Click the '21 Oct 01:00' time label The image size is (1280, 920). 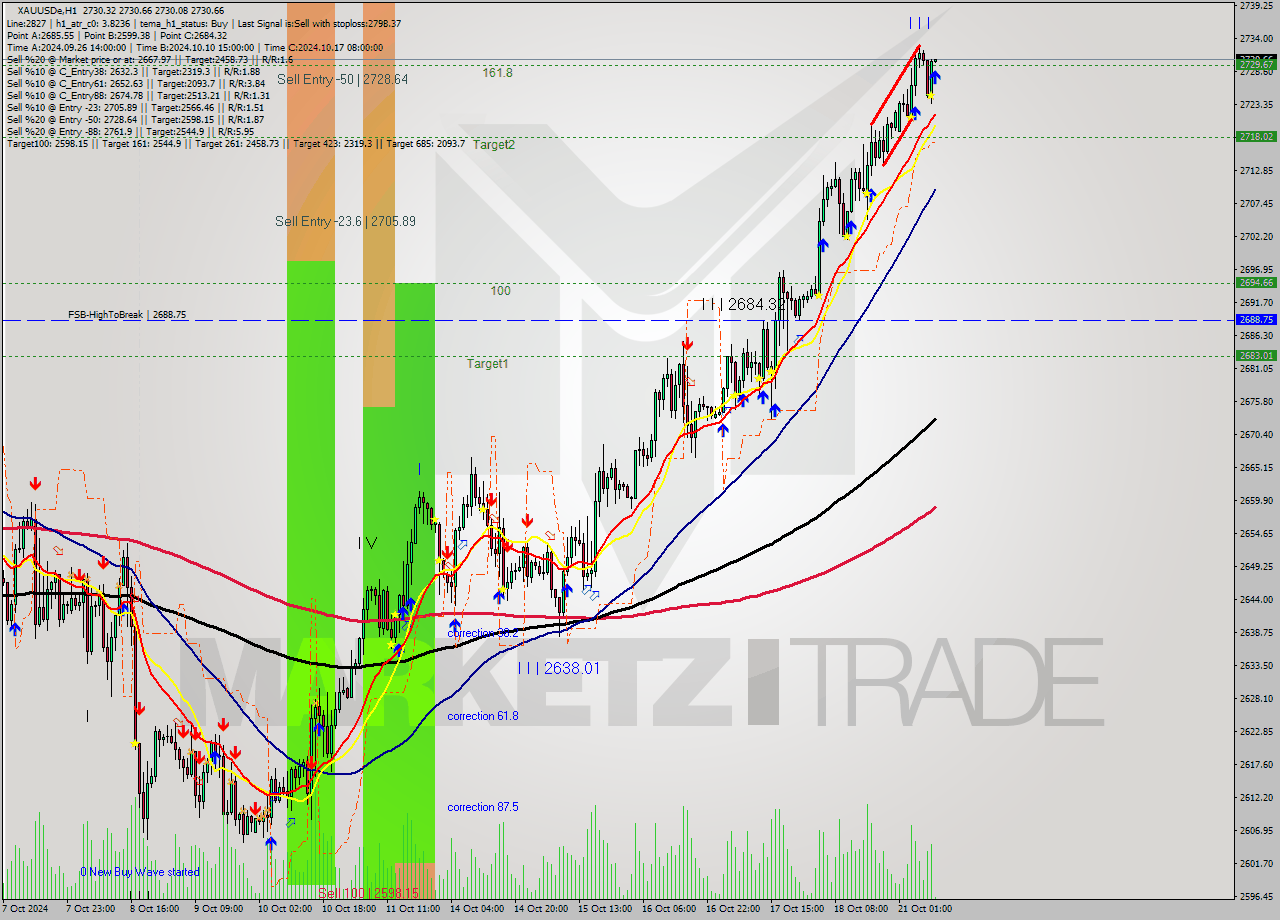(925, 909)
